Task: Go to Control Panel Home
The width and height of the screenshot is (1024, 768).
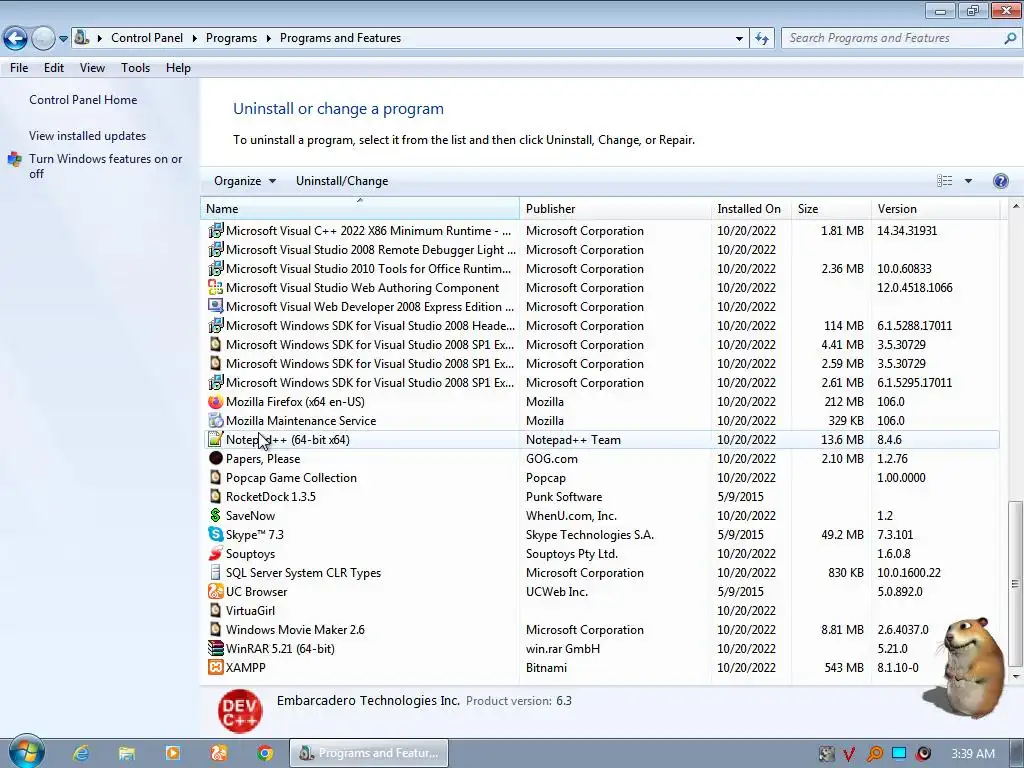Action: pyautogui.click(x=83, y=100)
